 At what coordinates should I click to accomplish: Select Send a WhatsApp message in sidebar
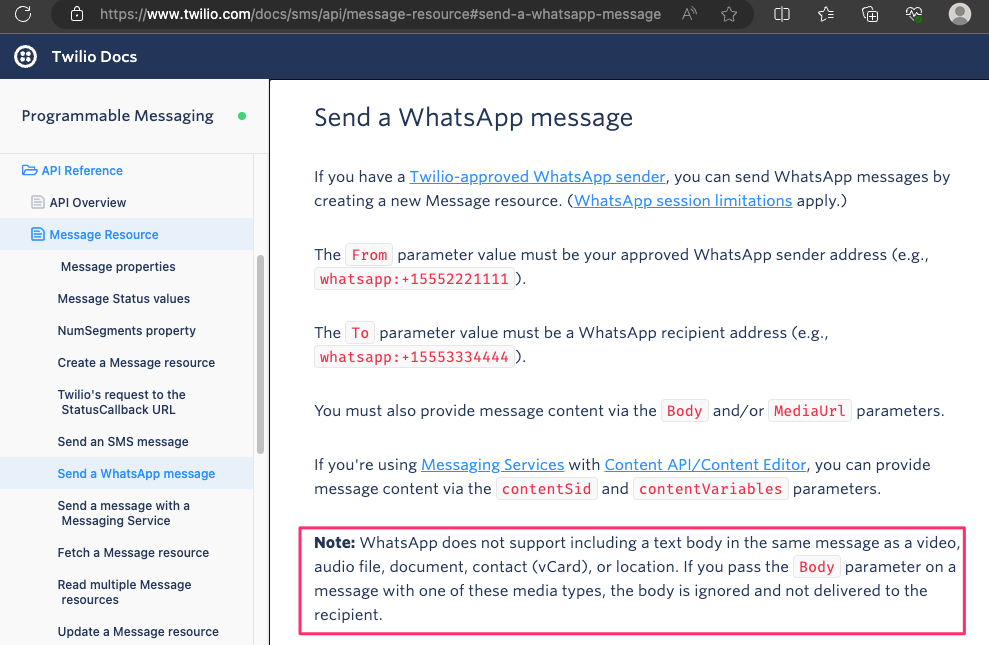click(x=136, y=474)
